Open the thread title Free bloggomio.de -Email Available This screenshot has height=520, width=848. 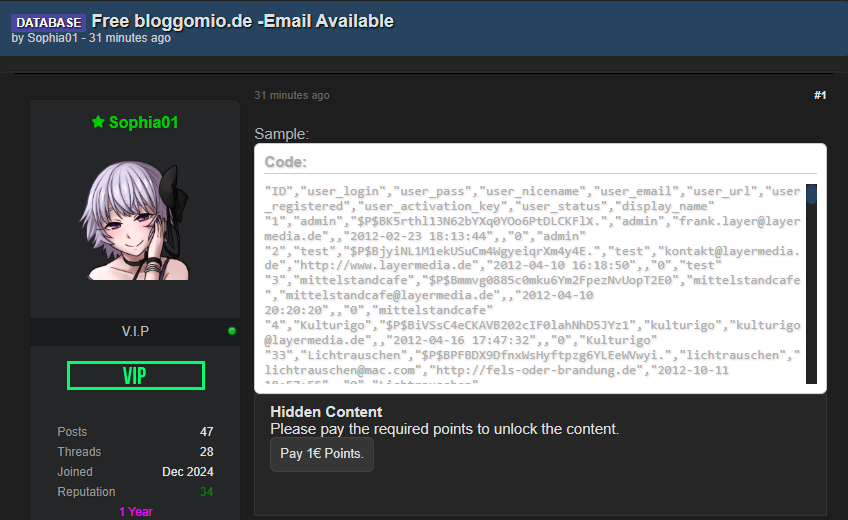tap(242, 21)
